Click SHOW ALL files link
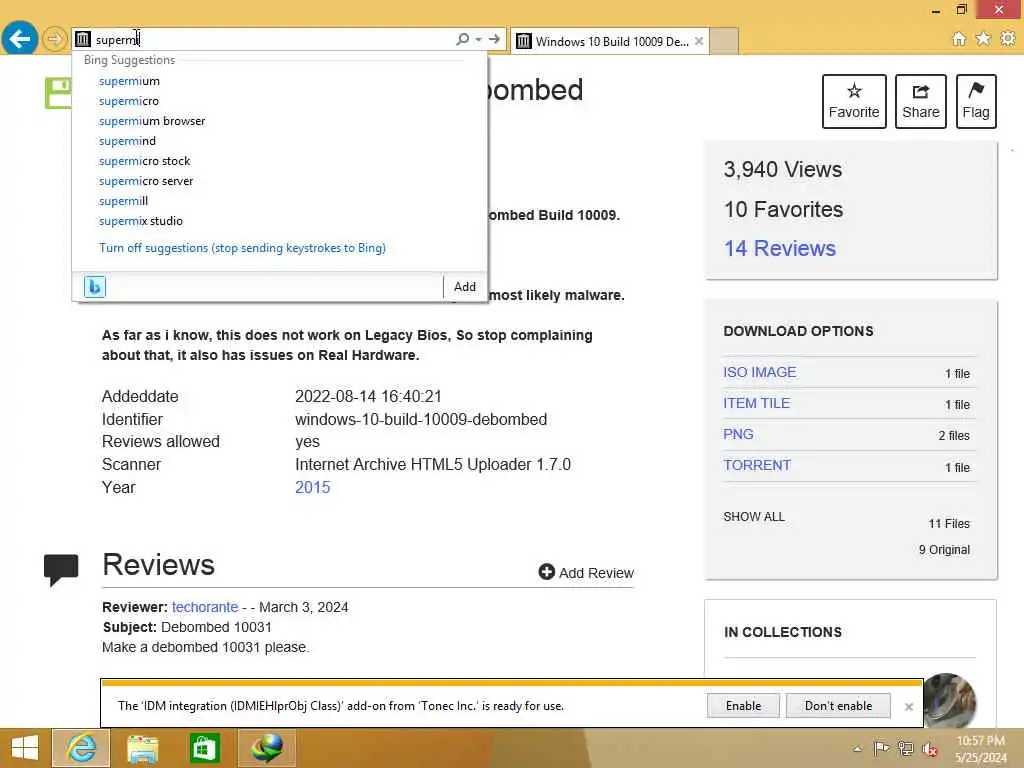The image size is (1024, 768). [x=754, y=517]
